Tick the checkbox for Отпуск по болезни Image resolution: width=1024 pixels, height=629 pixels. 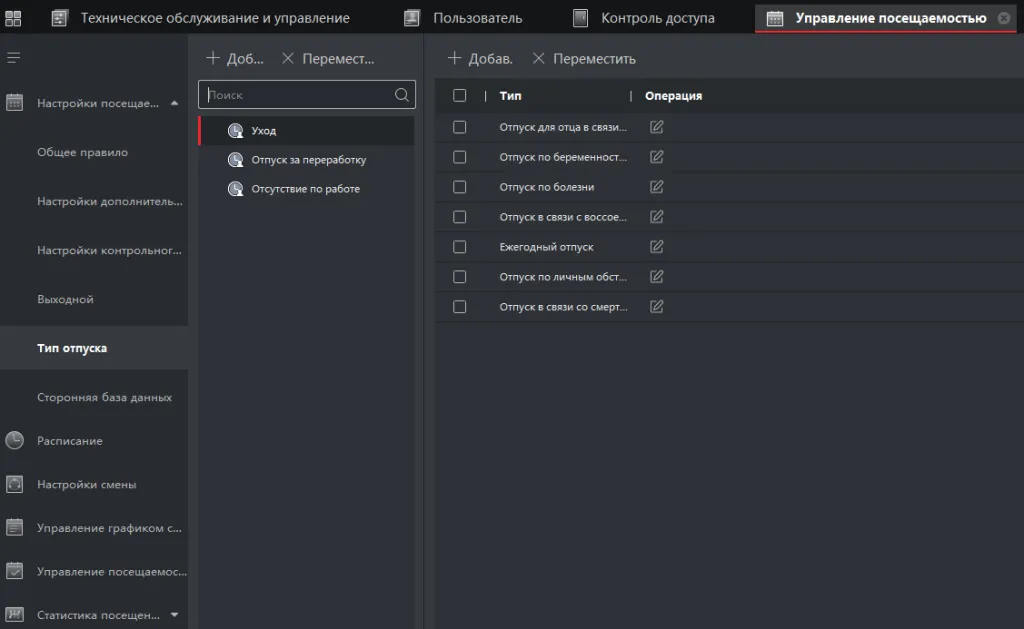pyautogui.click(x=459, y=187)
